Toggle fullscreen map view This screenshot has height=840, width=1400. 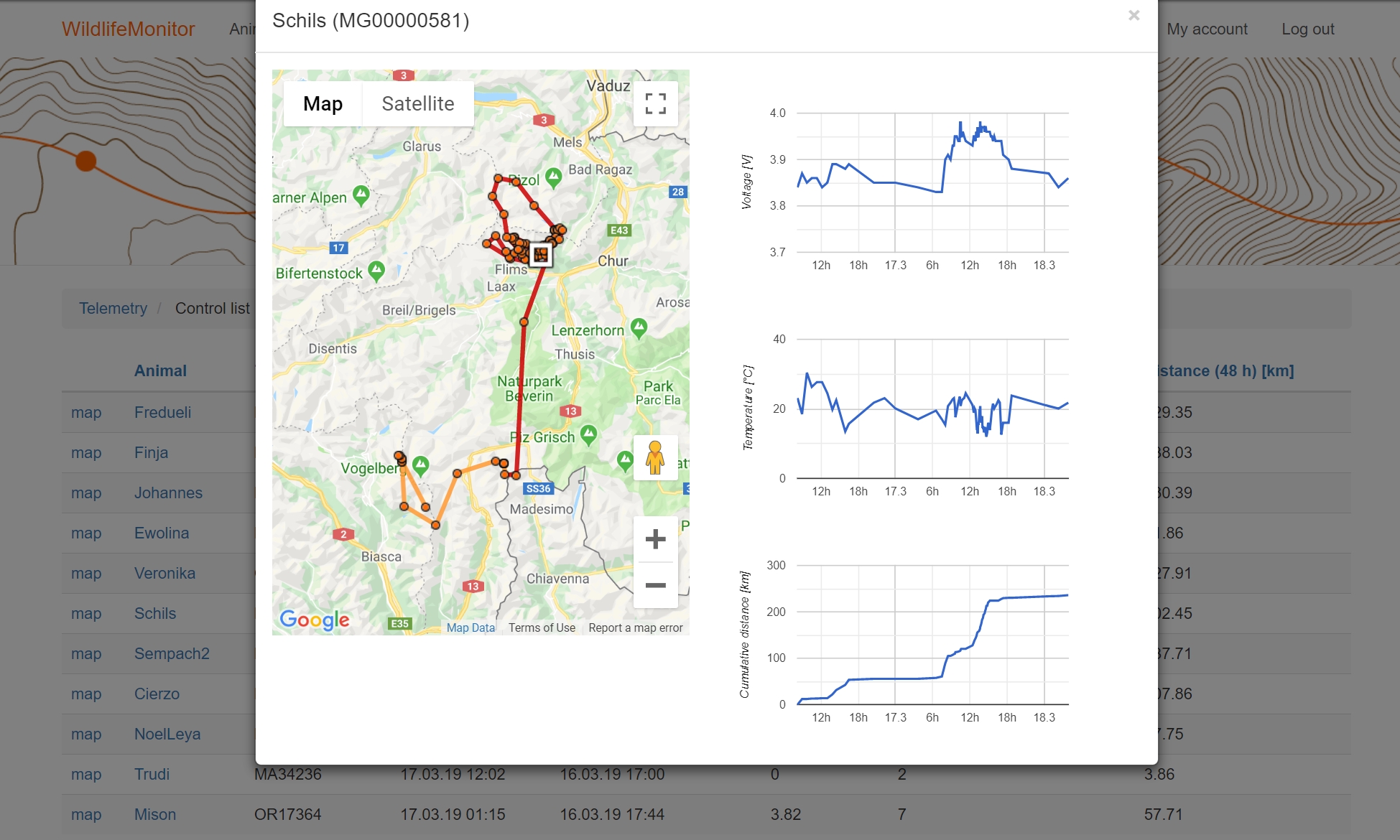coord(655,104)
